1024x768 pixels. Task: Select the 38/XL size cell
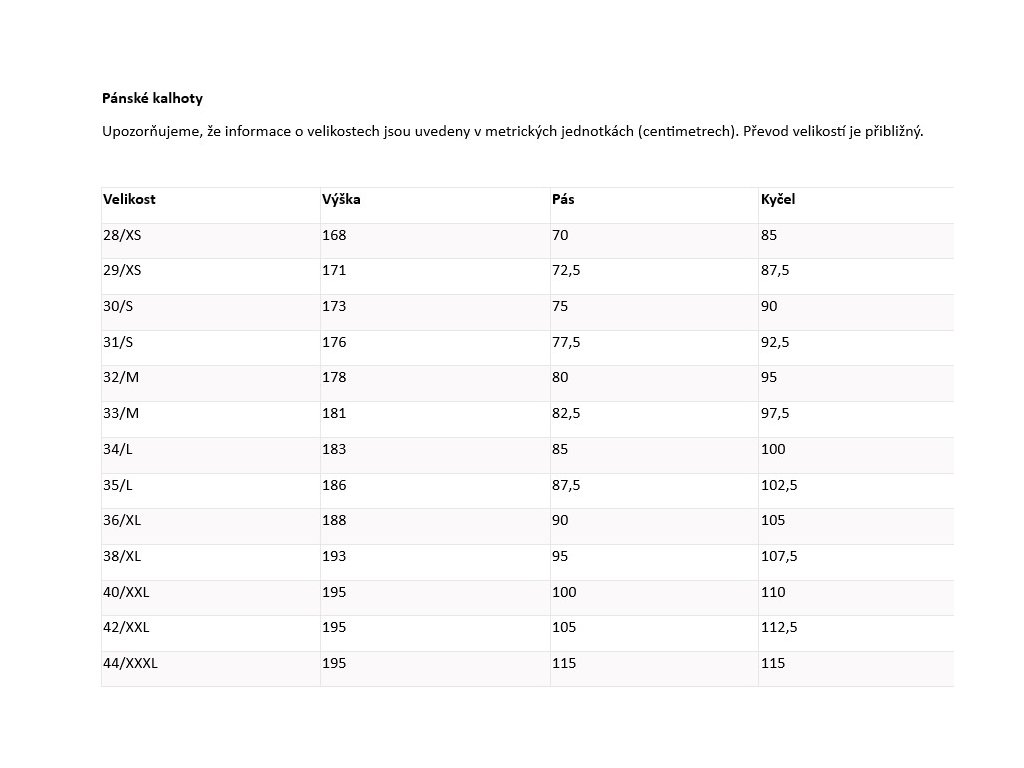point(122,556)
